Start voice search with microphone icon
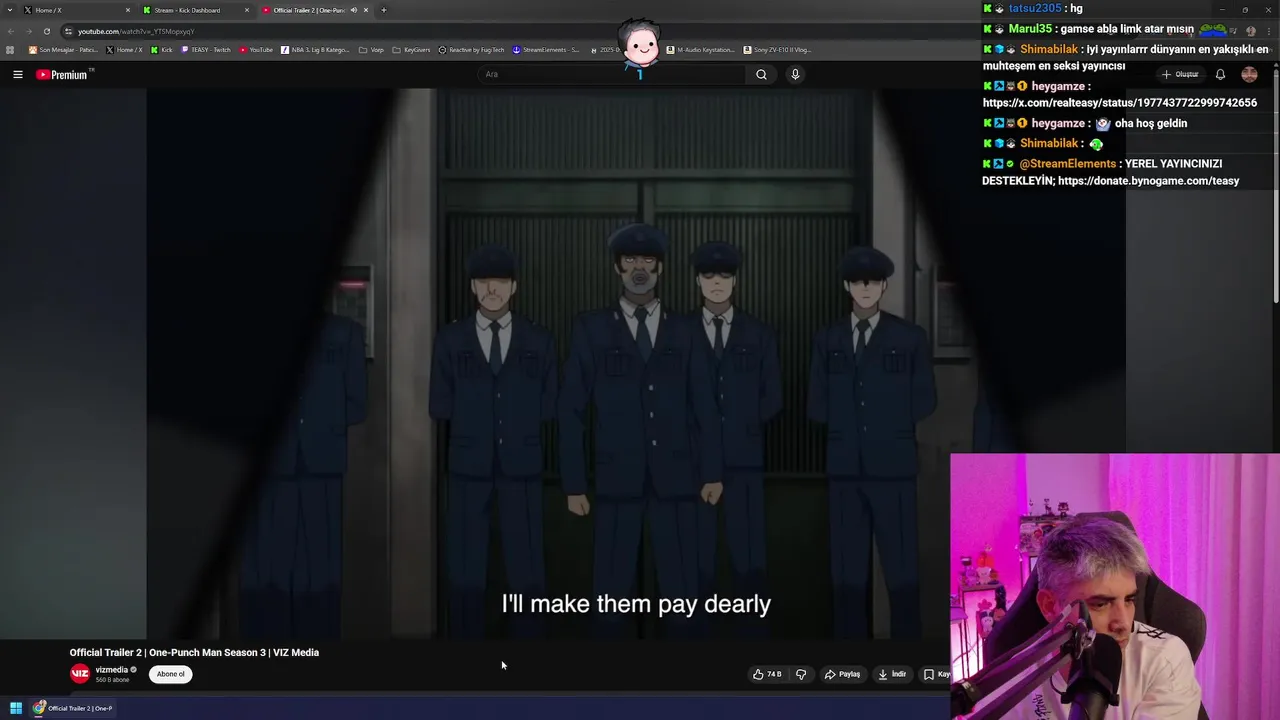1280x720 pixels. tap(795, 74)
